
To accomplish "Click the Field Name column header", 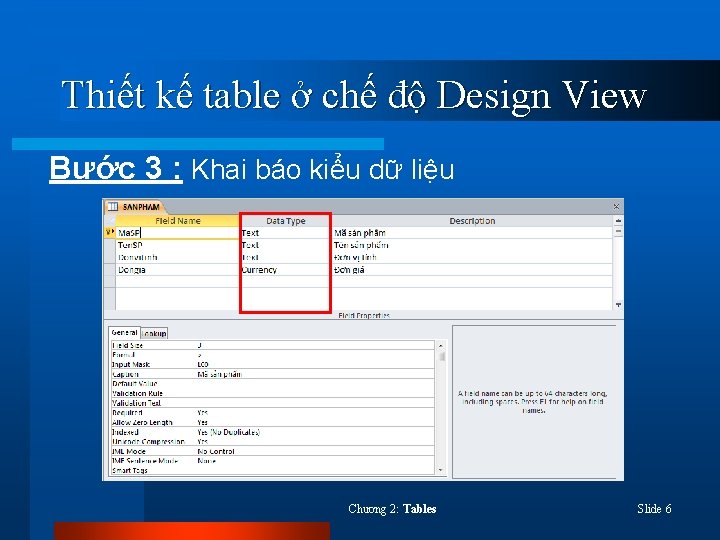I will (177, 221).
